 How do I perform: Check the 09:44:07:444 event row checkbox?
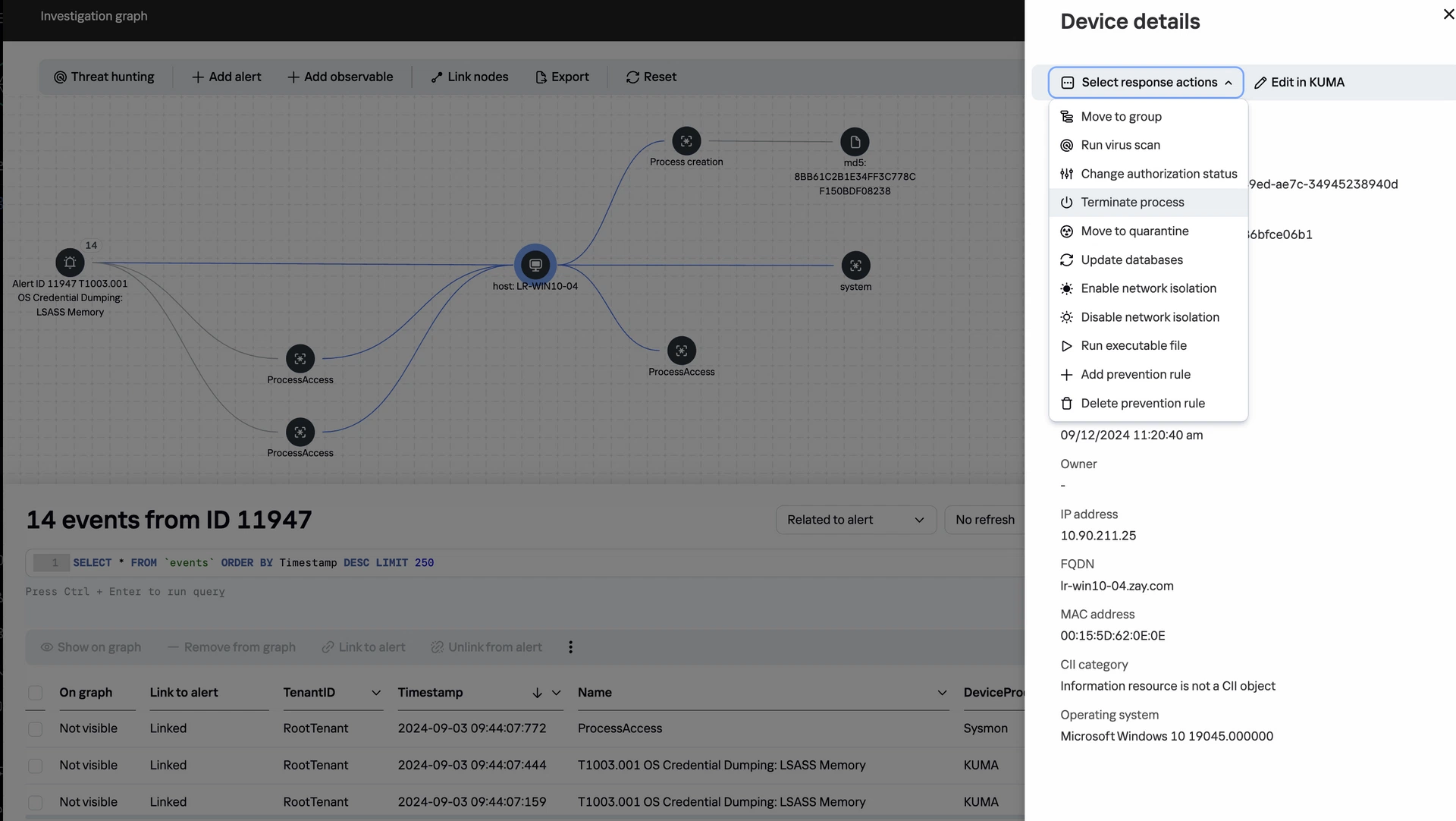tap(35, 766)
